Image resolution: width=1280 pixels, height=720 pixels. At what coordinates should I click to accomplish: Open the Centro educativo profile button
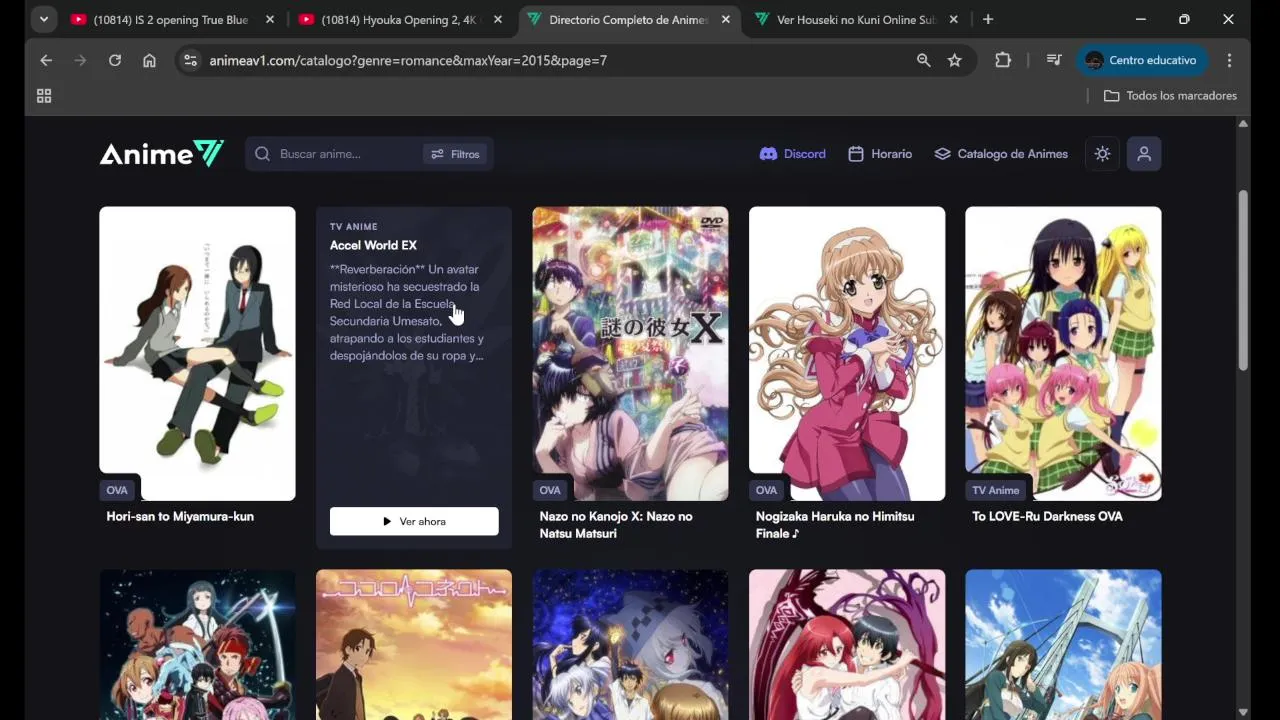pos(1142,60)
